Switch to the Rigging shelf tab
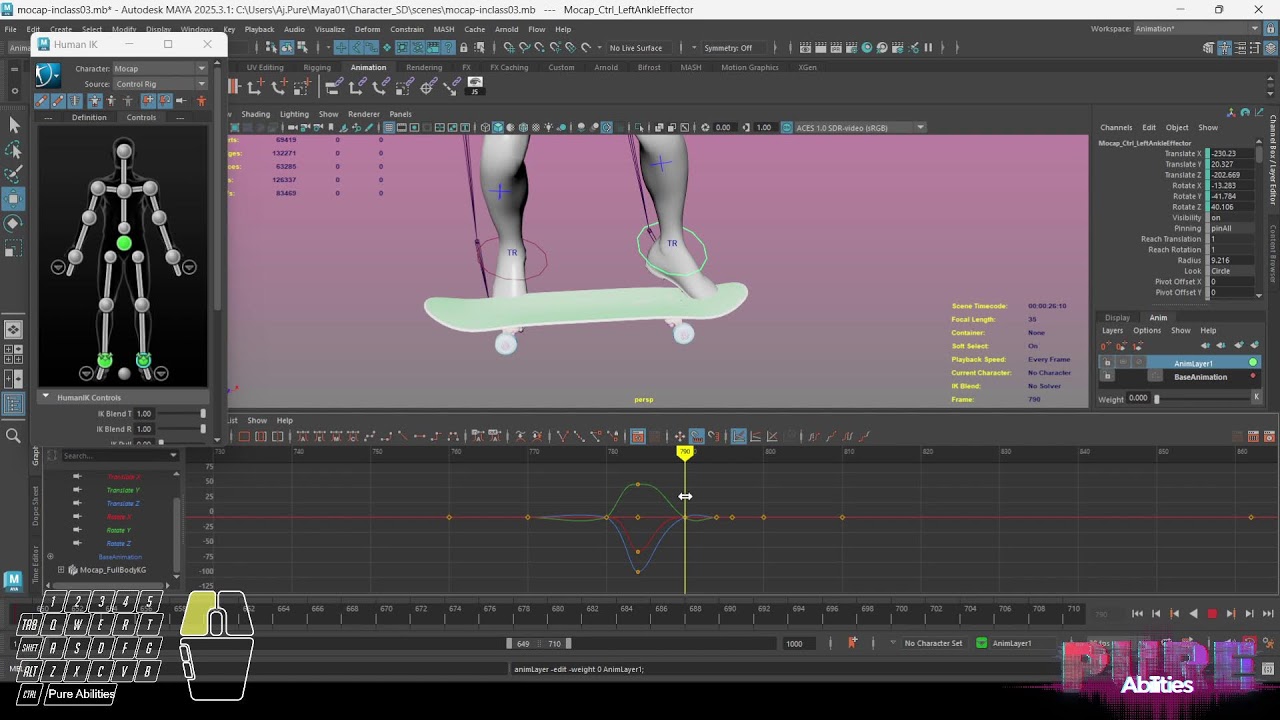 pos(317,67)
